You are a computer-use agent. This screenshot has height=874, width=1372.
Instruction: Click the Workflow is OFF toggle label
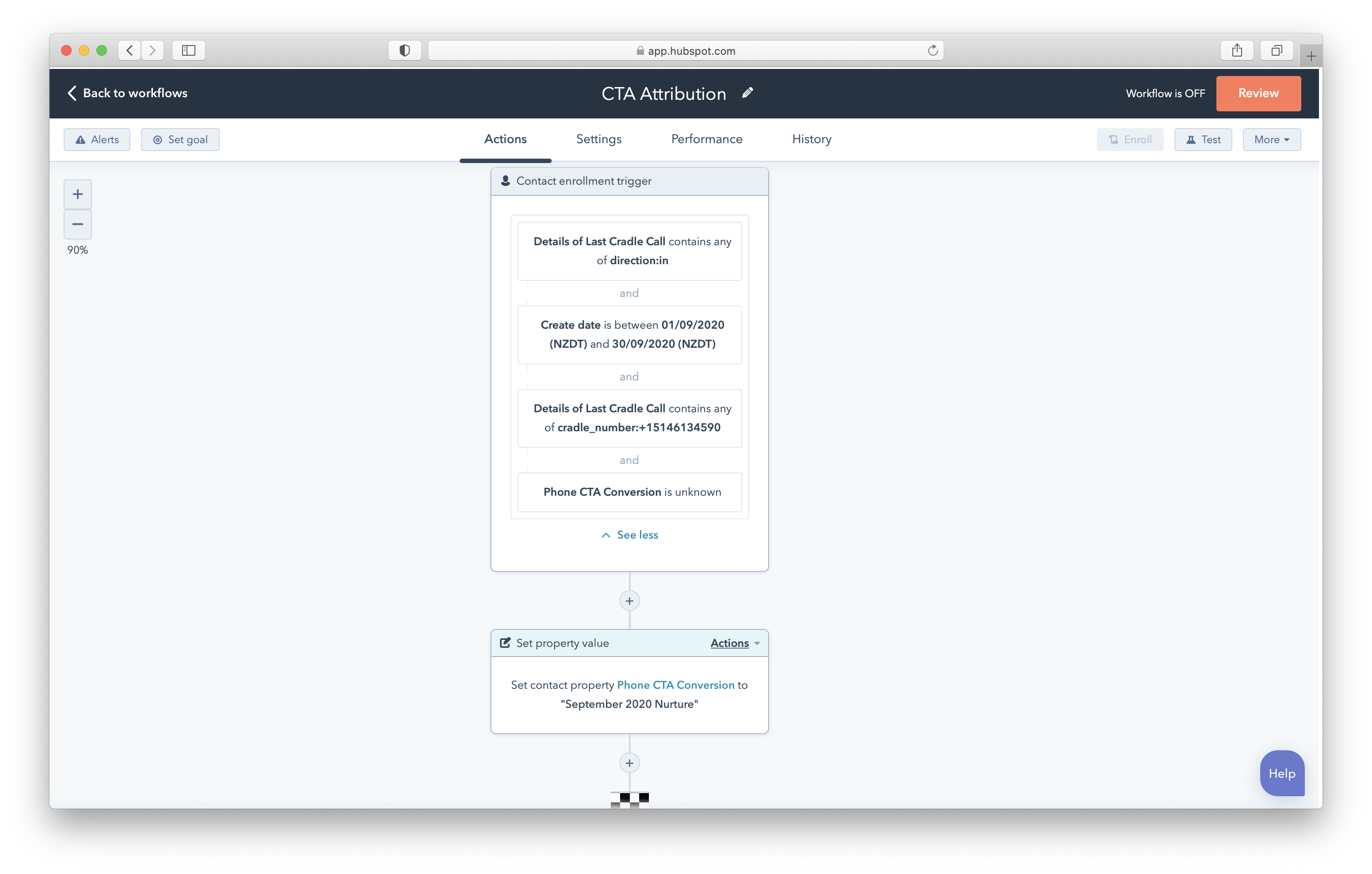1165,93
